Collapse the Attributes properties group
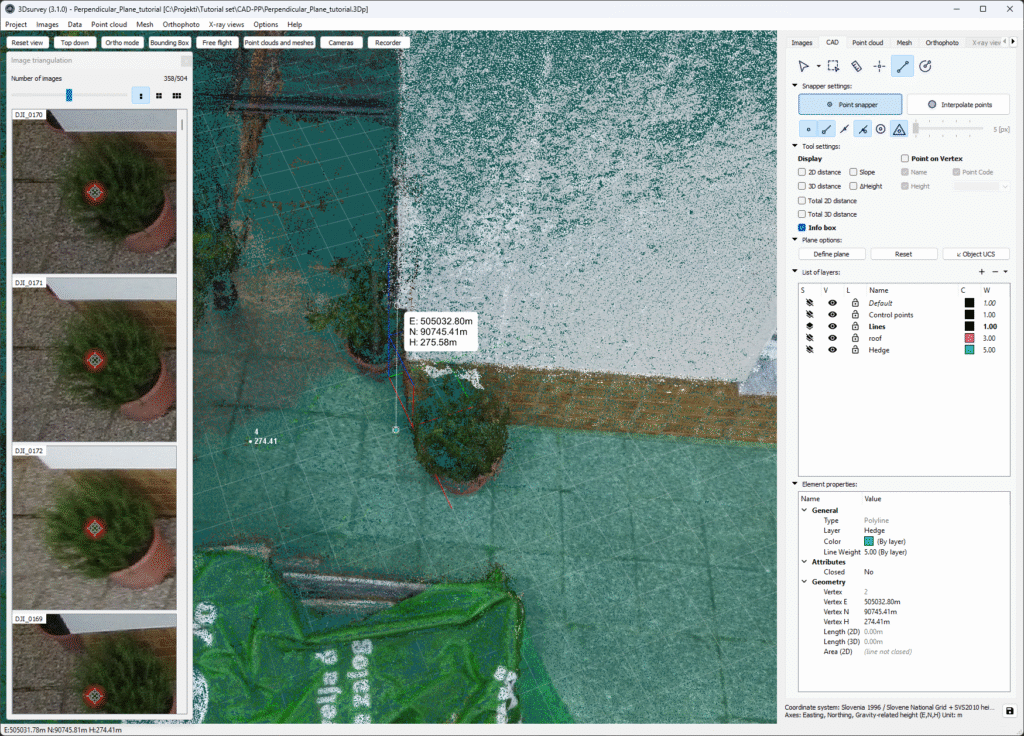 click(805, 562)
